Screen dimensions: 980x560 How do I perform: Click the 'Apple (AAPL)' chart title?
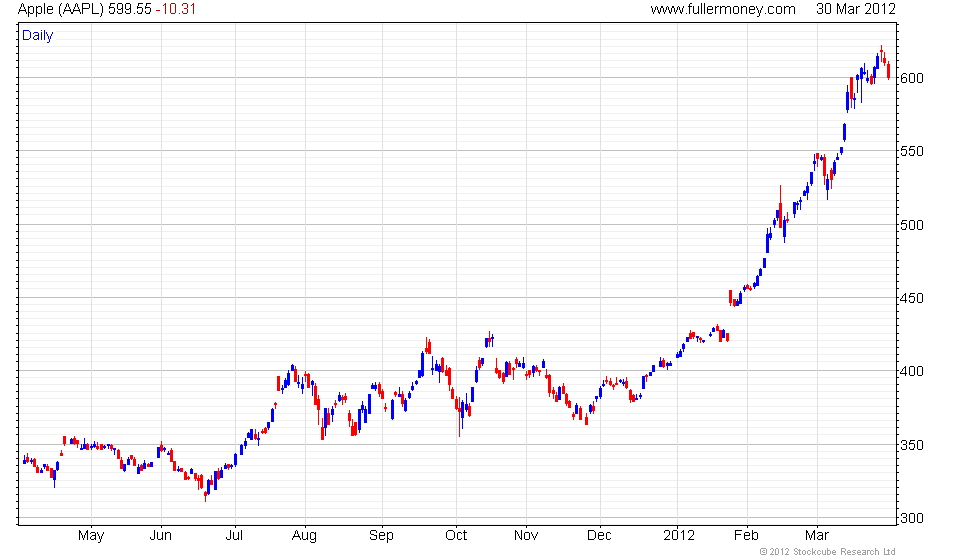click(61, 9)
